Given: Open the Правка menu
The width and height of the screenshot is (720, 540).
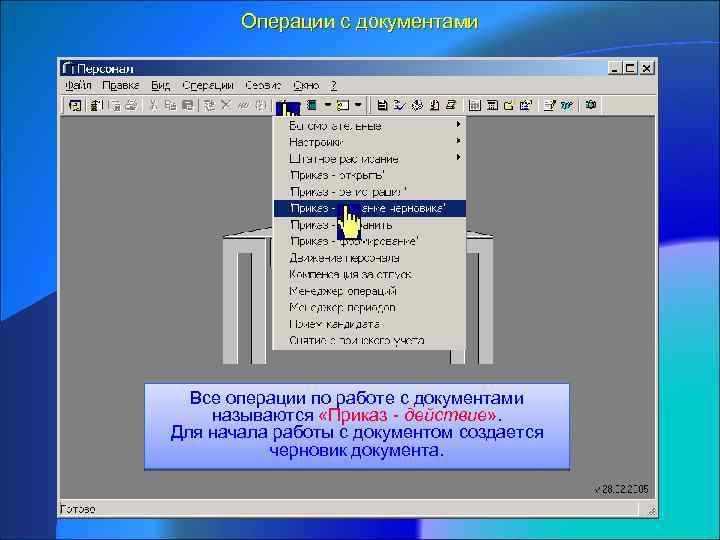Looking at the screenshot, I should click(x=121, y=85).
